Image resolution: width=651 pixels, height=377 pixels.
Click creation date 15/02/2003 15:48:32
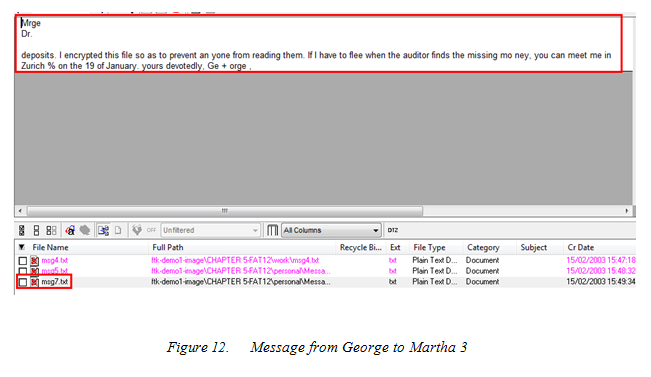coord(601,271)
